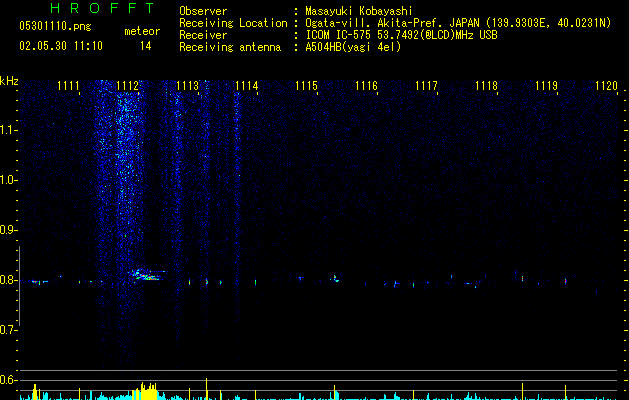Click the Receiving Location label
This screenshot has width=629, height=400.
(233, 23)
